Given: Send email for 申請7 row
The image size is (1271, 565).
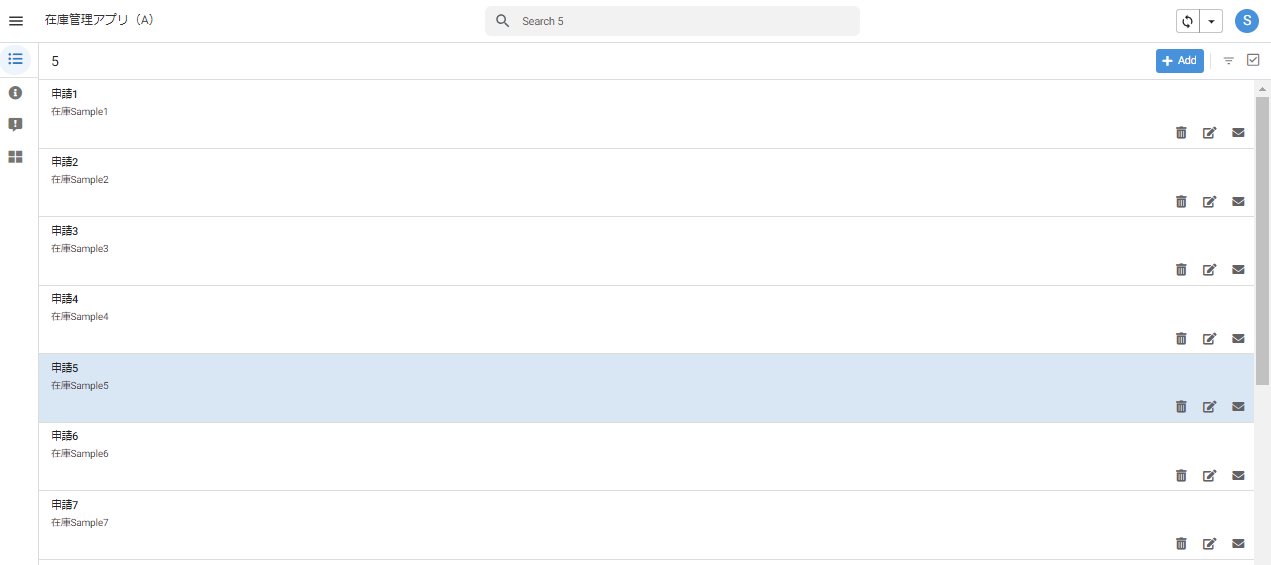Looking at the screenshot, I should point(1238,544).
